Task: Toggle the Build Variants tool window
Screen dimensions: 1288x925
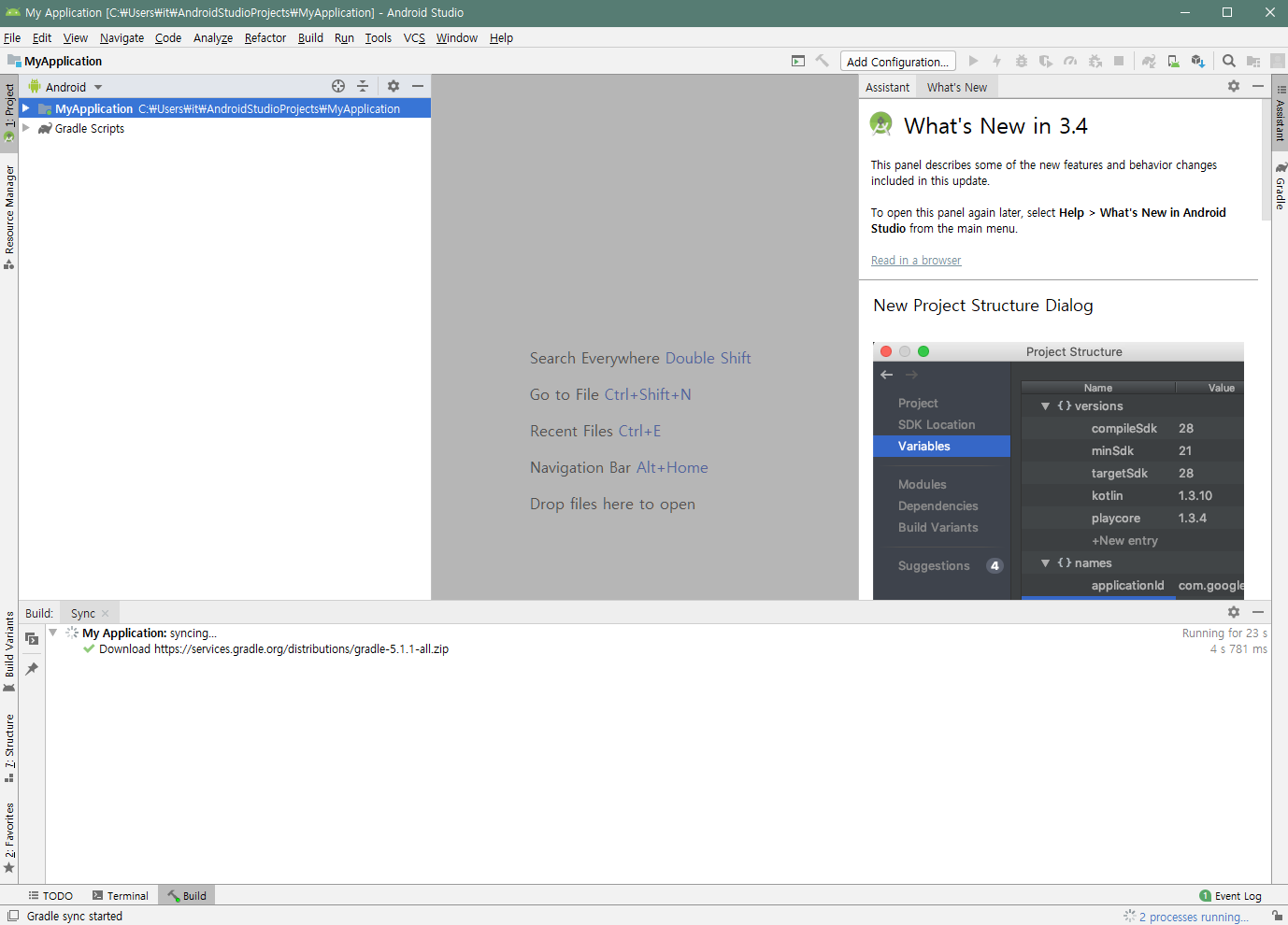Action: [9, 651]
